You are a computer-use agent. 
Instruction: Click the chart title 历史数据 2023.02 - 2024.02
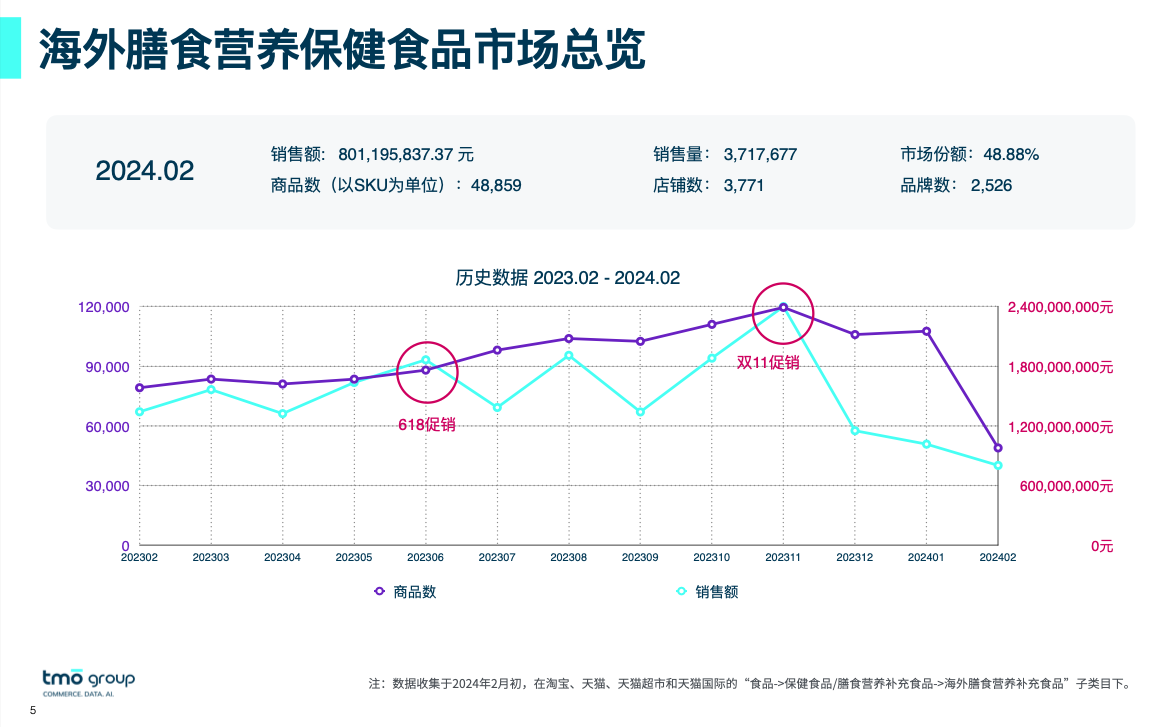pos(568,278)
